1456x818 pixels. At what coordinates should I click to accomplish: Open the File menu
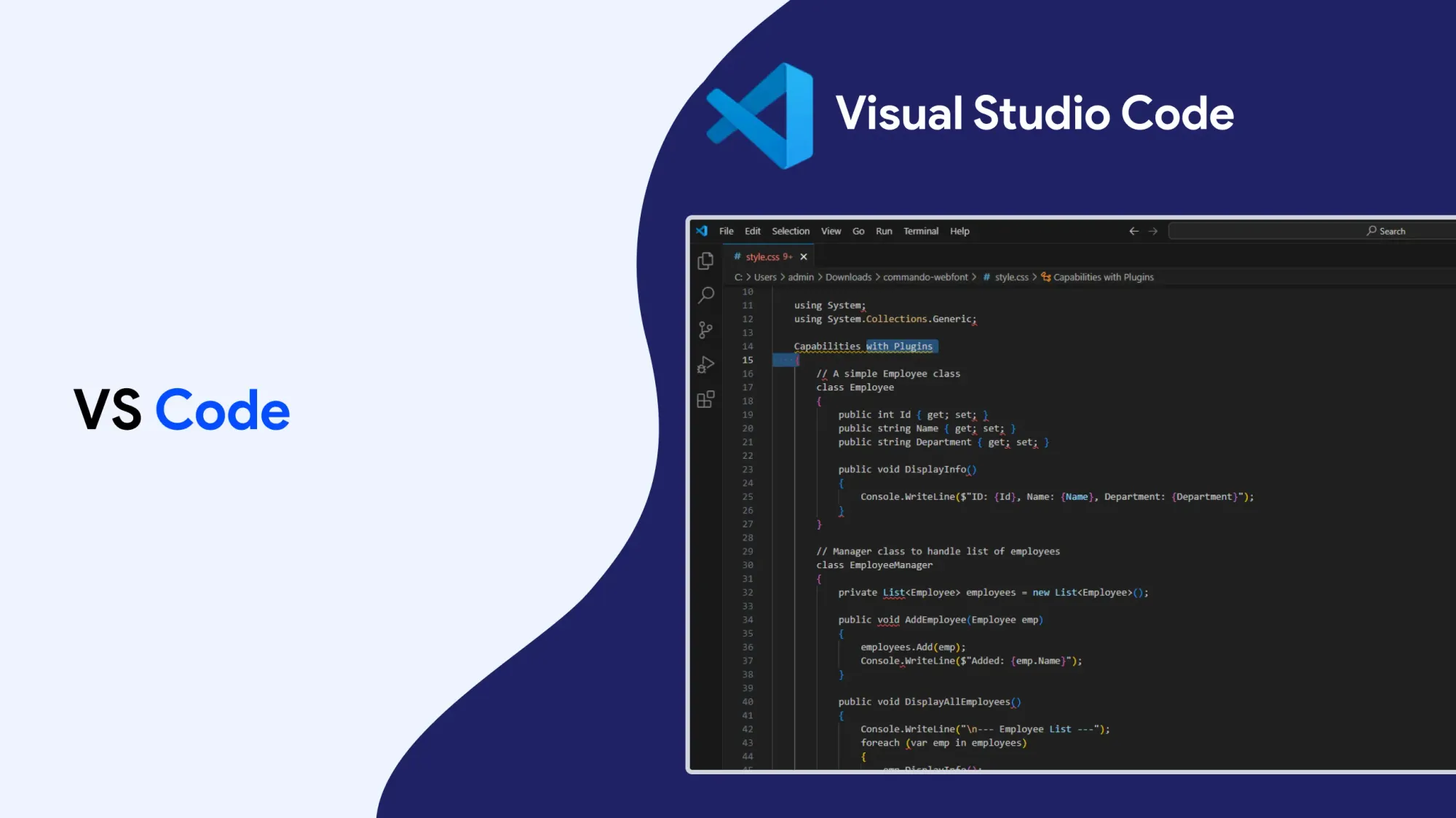[x=727, y=231]
